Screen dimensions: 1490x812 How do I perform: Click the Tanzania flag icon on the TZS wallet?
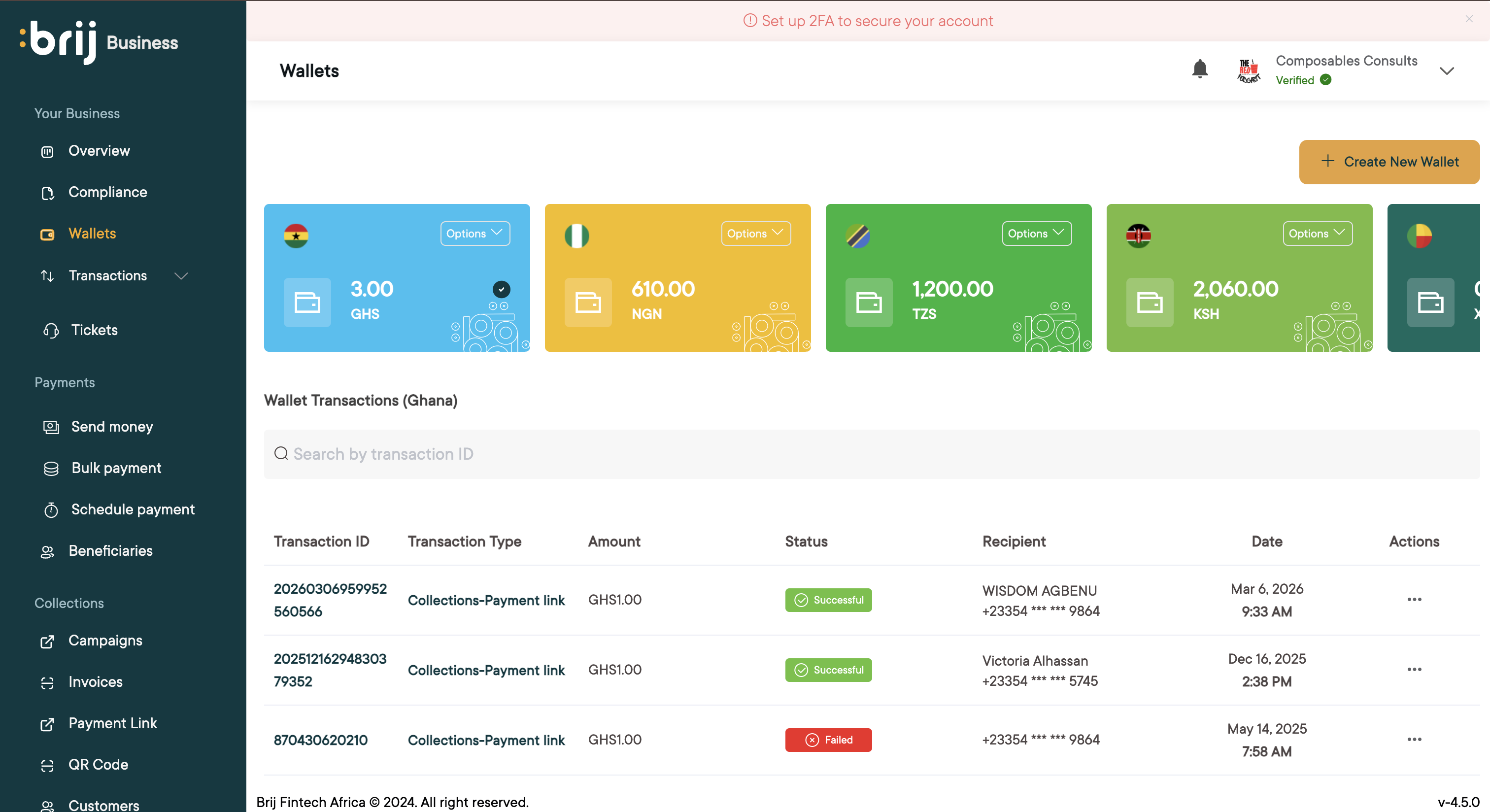tap(857, 236)
